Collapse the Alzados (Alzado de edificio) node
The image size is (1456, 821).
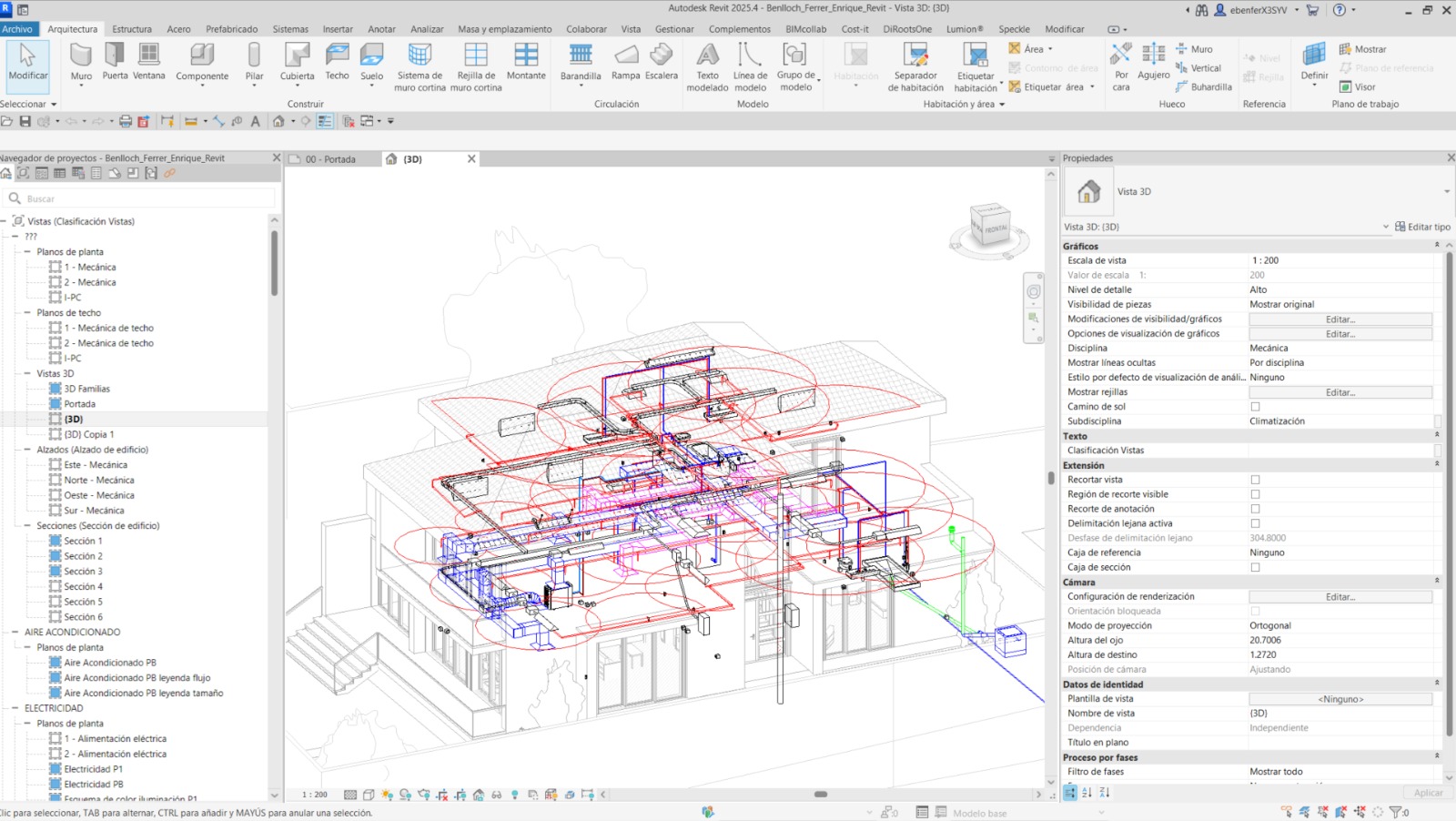pos(27,450)
